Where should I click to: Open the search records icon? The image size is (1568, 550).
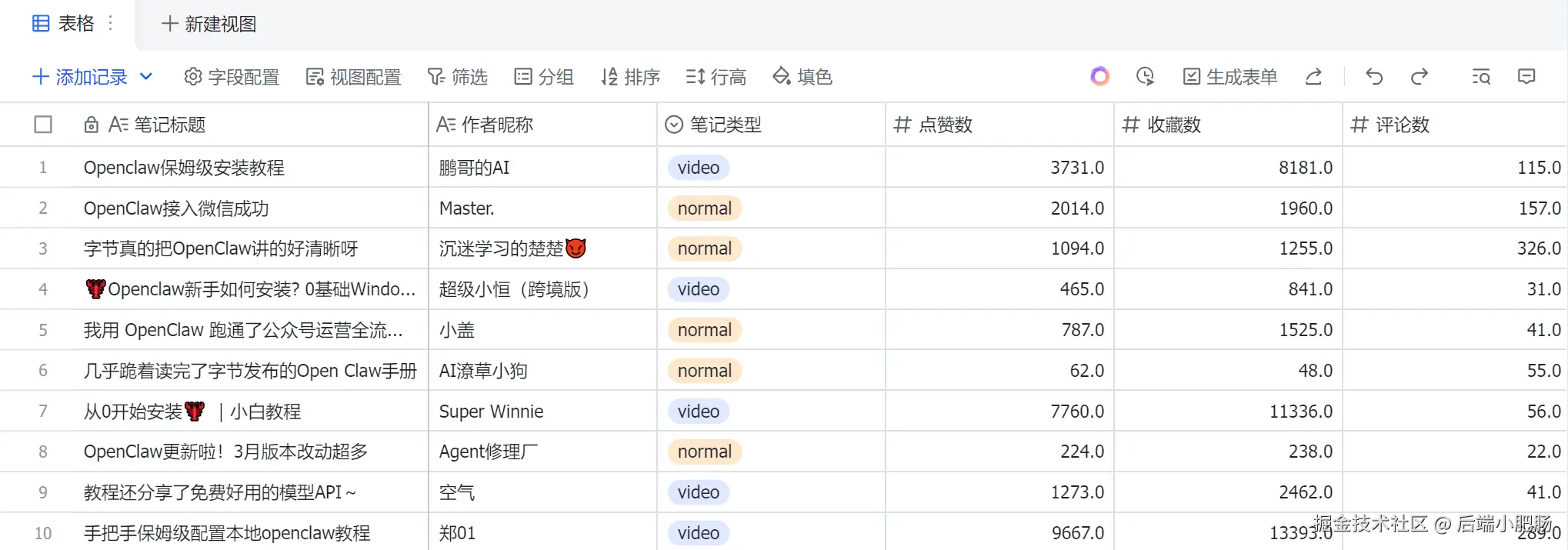1481,77
